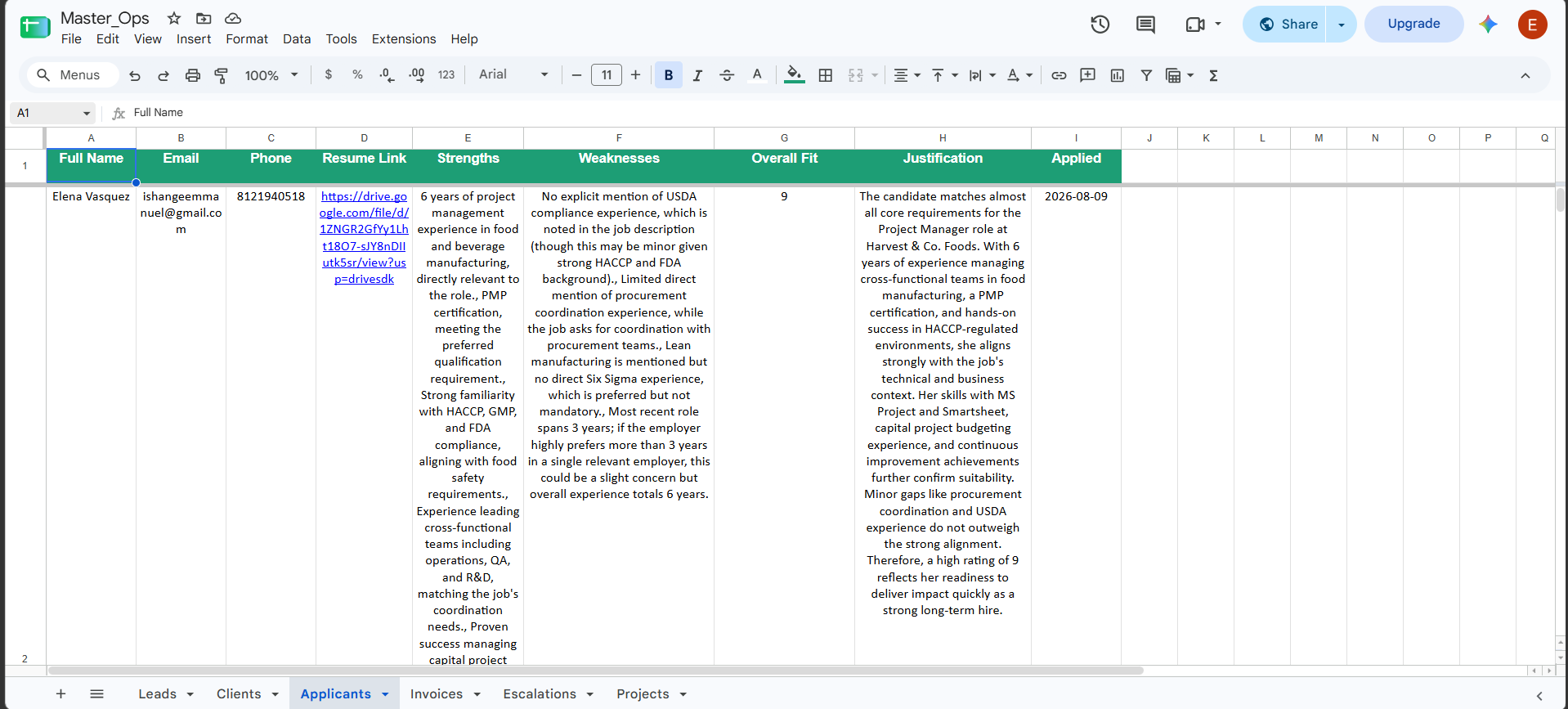Open version history clock icon
1568x709 pixels.
[1100, 25]
